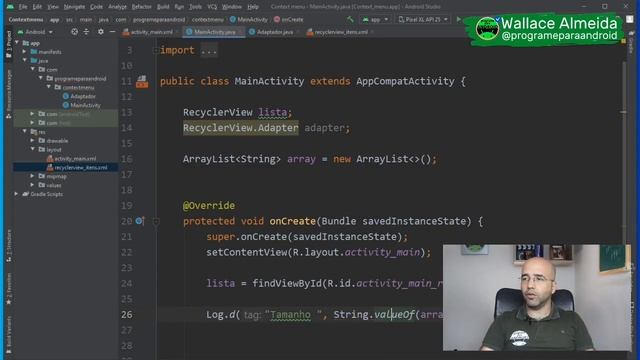The width and height of the screenshot is (640, 360).
Task: Click 'AppCompatActivity' in the class declaration
Action: point(405,81)
